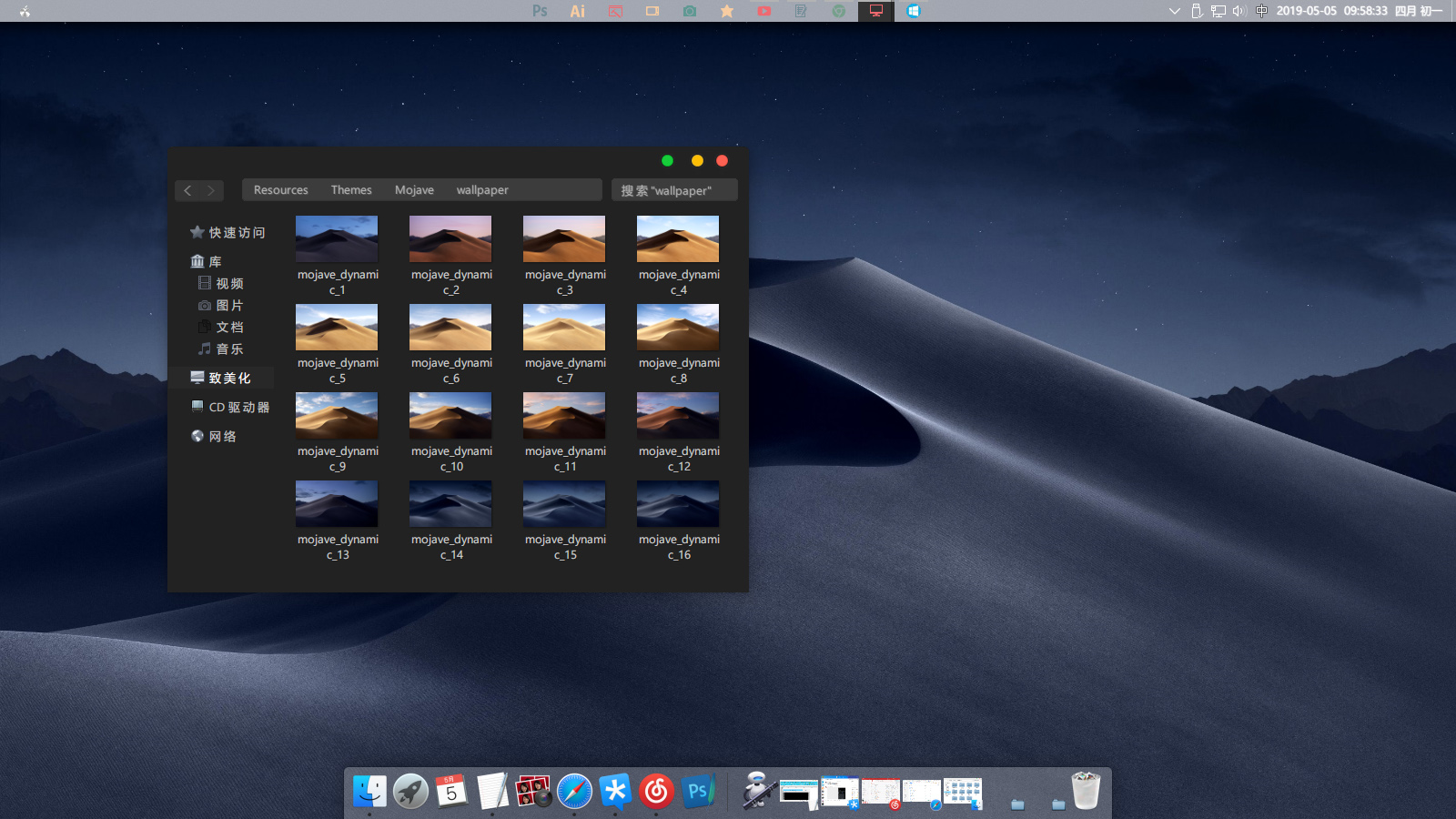This screenshot has width=1456, height=819.
Task: Click the USB safely-remove tray icon
Action: click(1197, 11)
